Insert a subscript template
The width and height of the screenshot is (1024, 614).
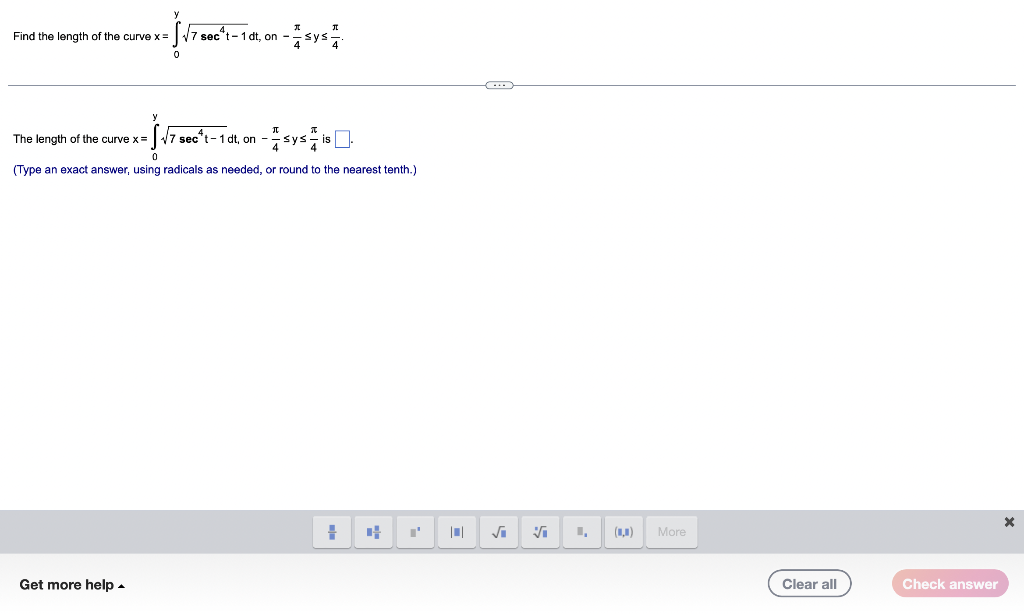coord(582,531)
